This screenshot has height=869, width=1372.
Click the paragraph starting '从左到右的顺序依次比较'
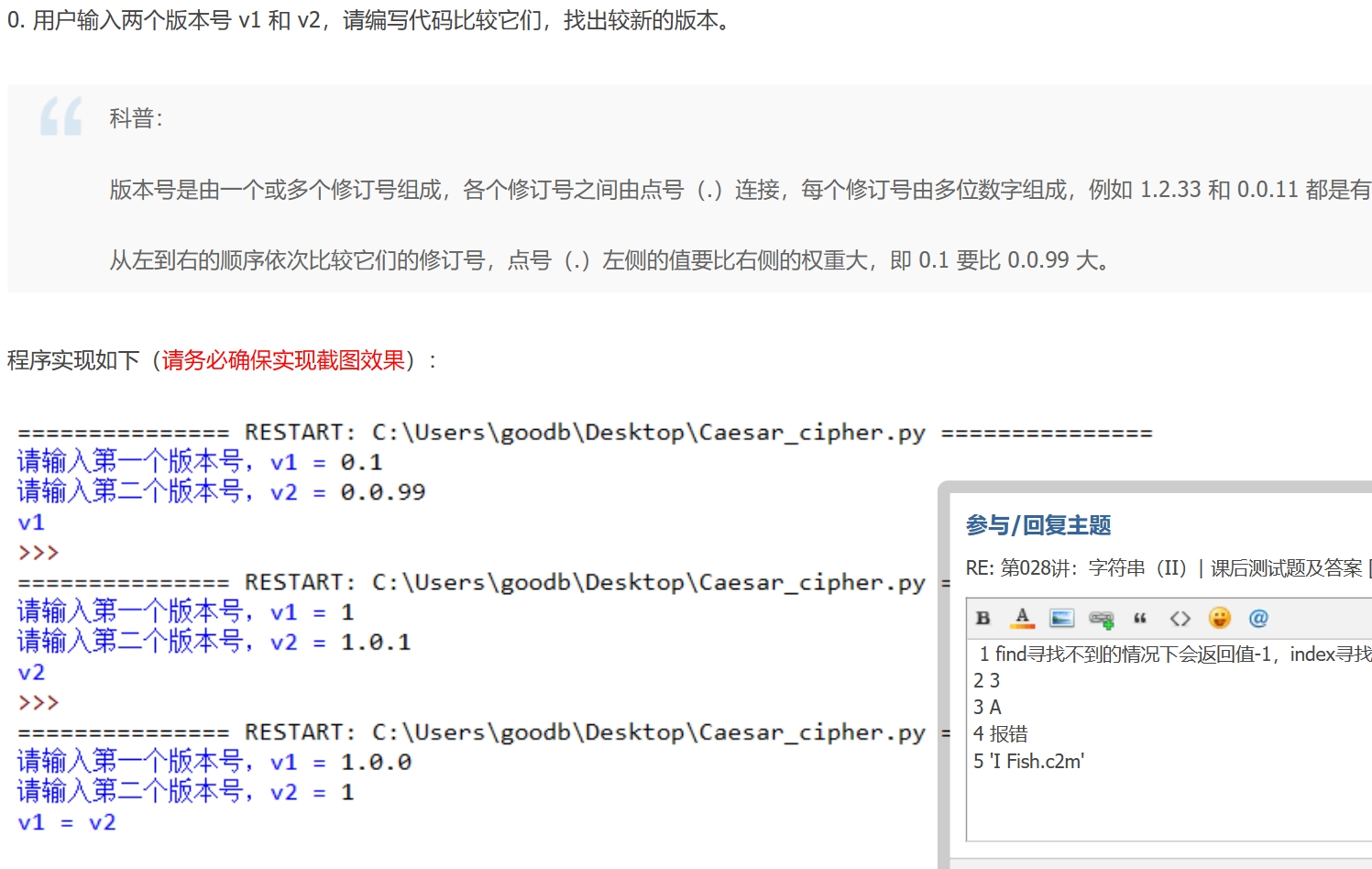(x=610, y=260)
